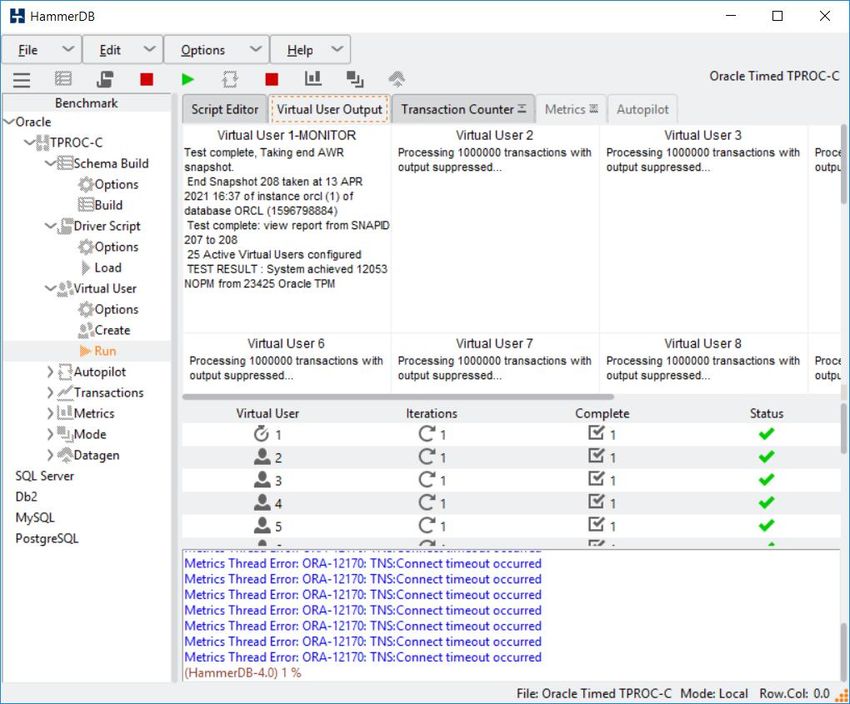
Task: Click the green status checkmark for Virtual User 1
Action: coord(767,434)
